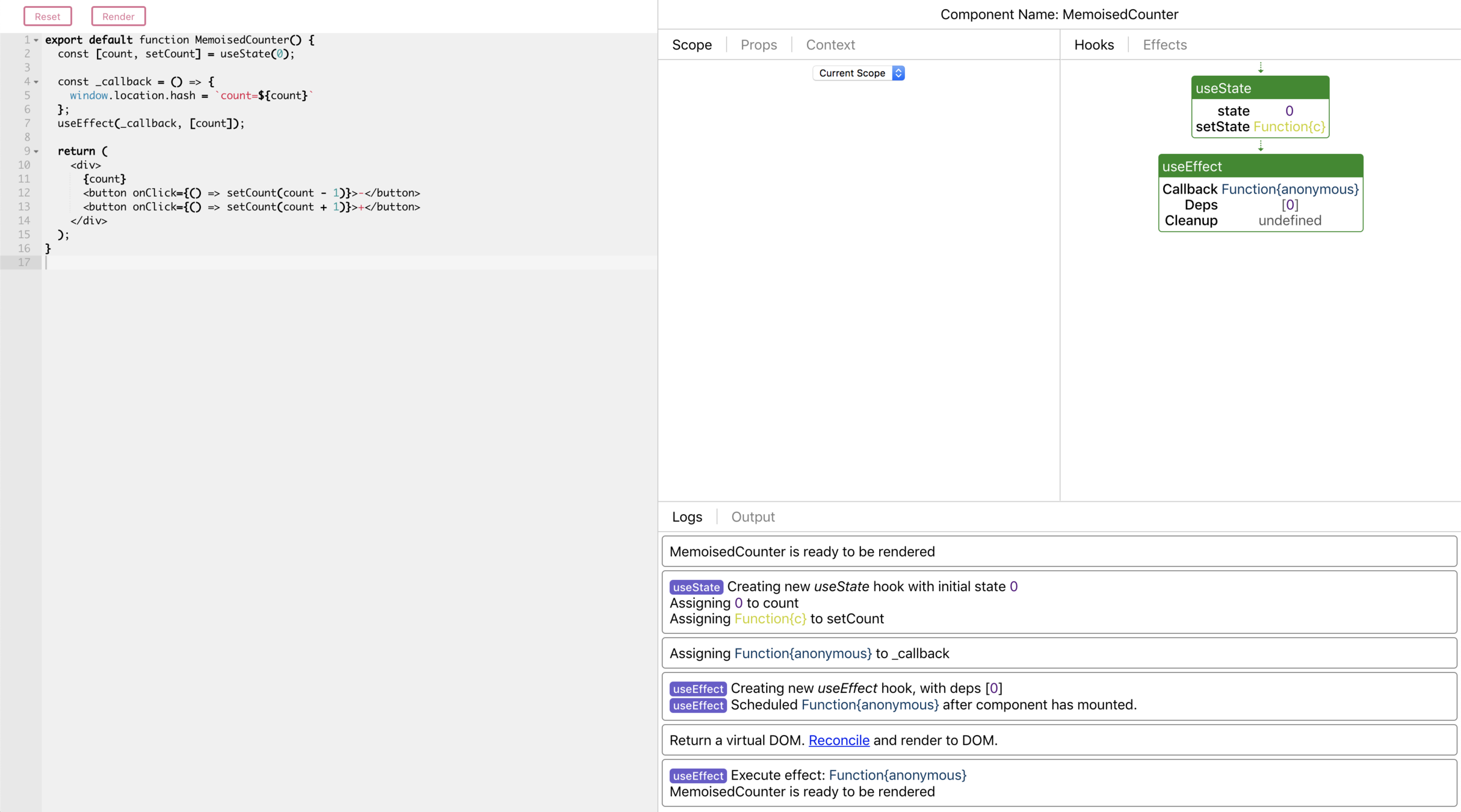The height and width of the screenshot is (812, 1461).
Task: Select the Hooks tab
Action: coord(1093,45)
